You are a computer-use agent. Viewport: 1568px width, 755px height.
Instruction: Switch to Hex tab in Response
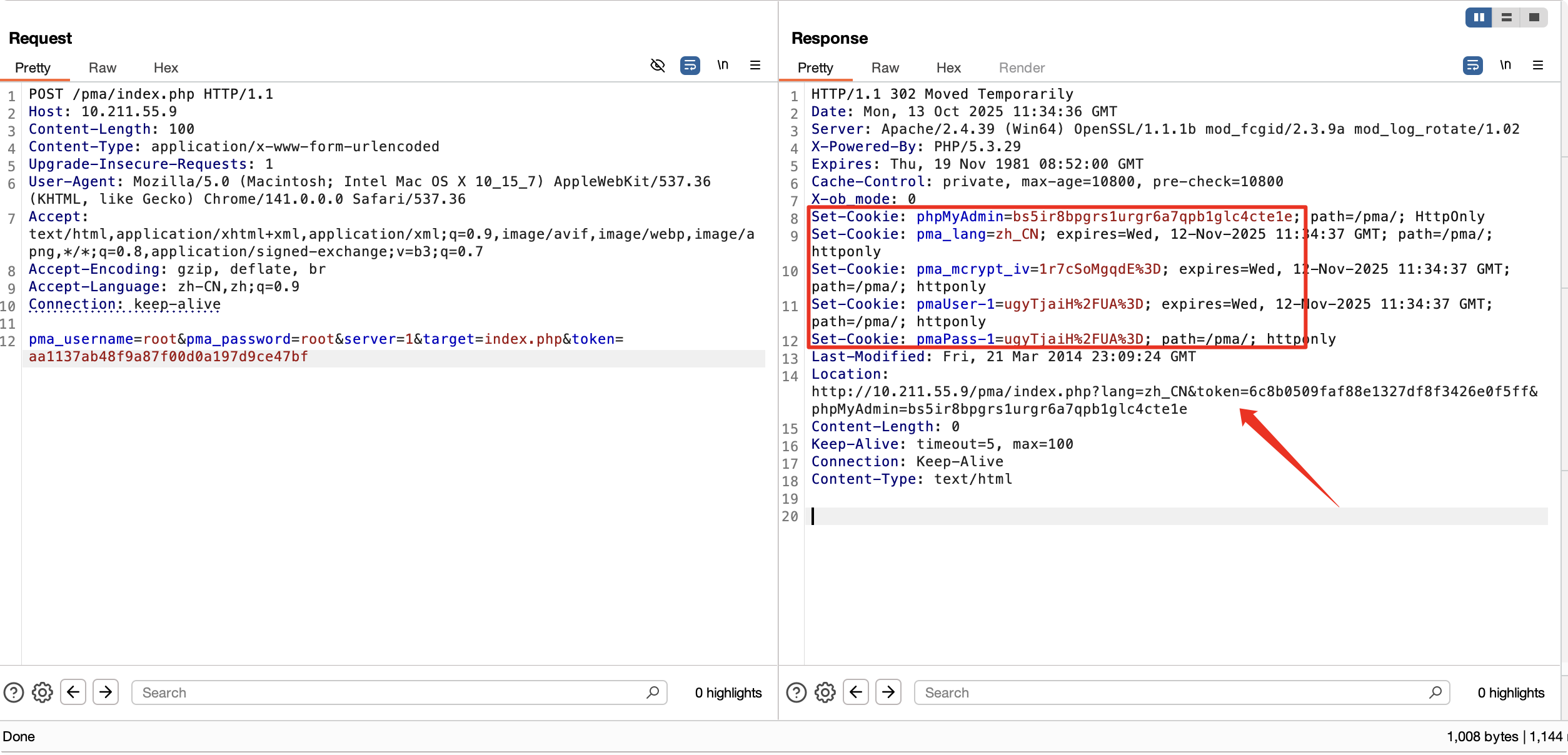[948, 67]
